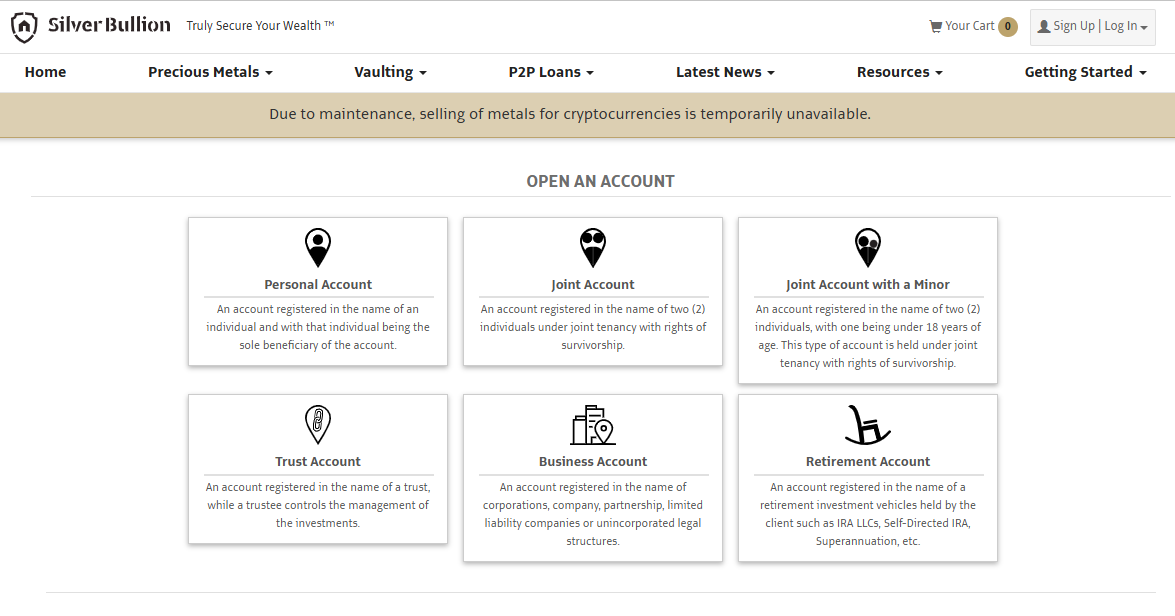Select the Joint Account two-person icon
This screenshot has height=616, width=1175.
point(593,247)
